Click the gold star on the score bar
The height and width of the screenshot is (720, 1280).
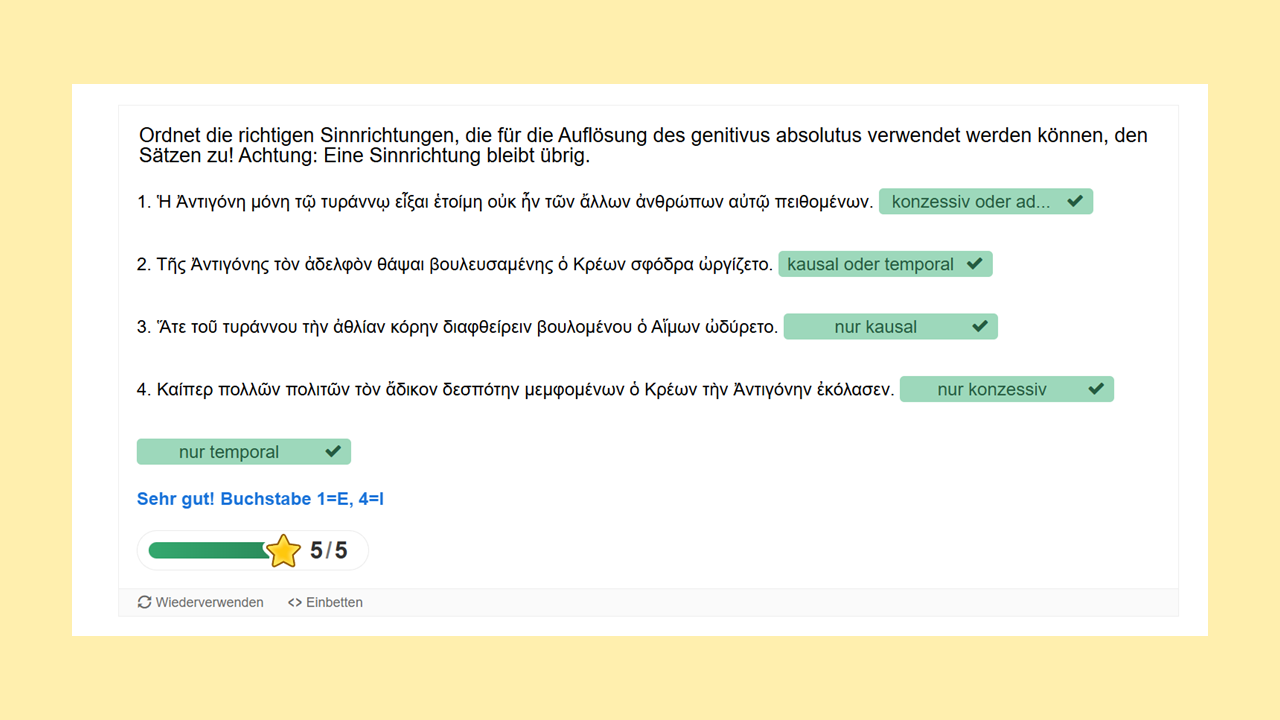284,551
